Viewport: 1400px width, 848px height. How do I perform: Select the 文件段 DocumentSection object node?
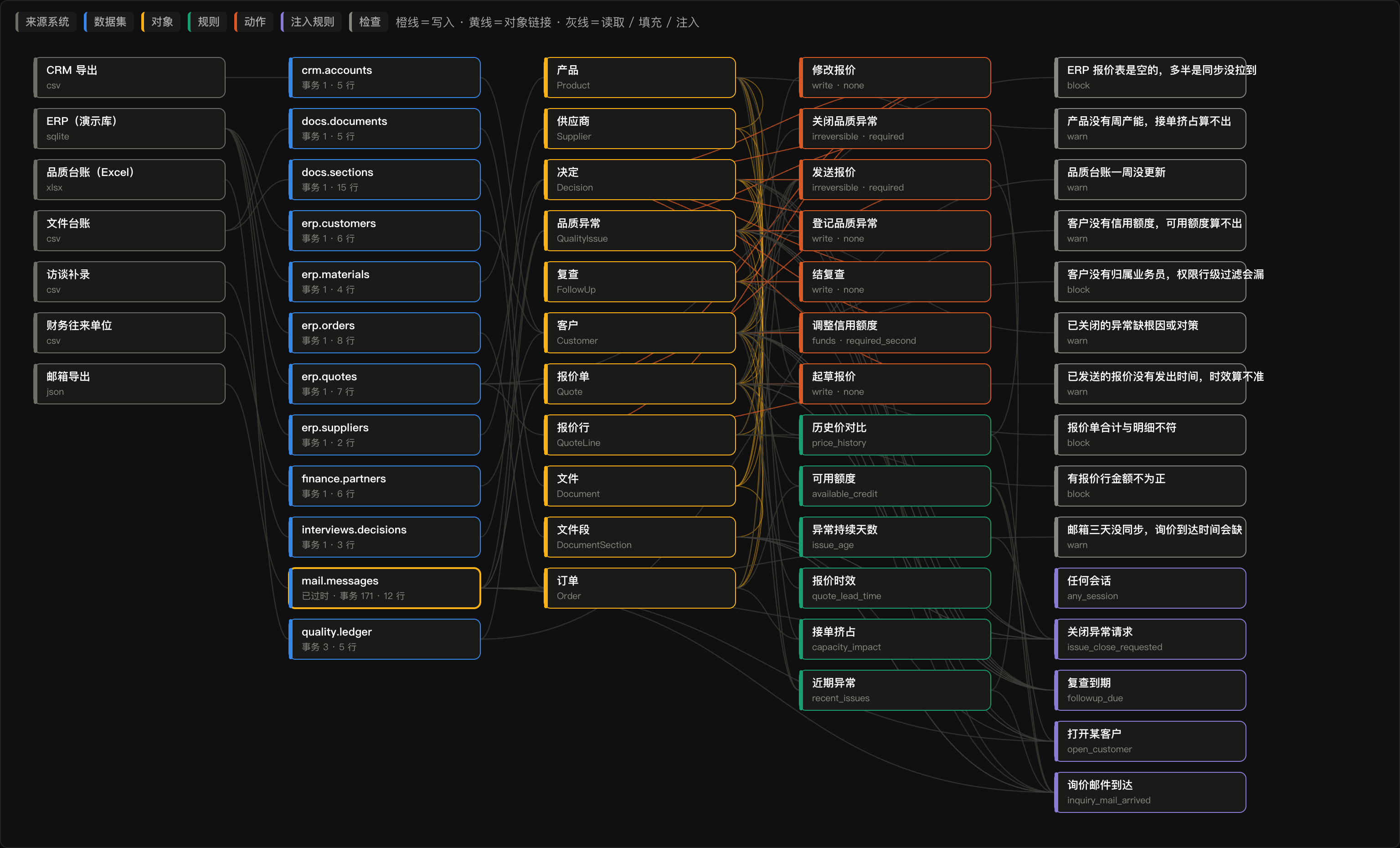click(640, 537)
